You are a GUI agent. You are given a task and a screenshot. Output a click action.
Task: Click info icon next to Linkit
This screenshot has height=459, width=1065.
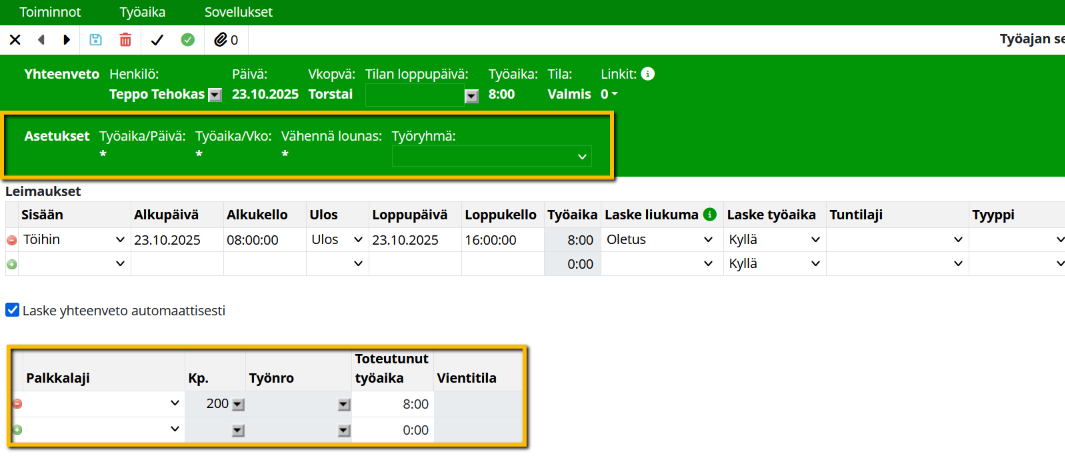coord(648,74)
